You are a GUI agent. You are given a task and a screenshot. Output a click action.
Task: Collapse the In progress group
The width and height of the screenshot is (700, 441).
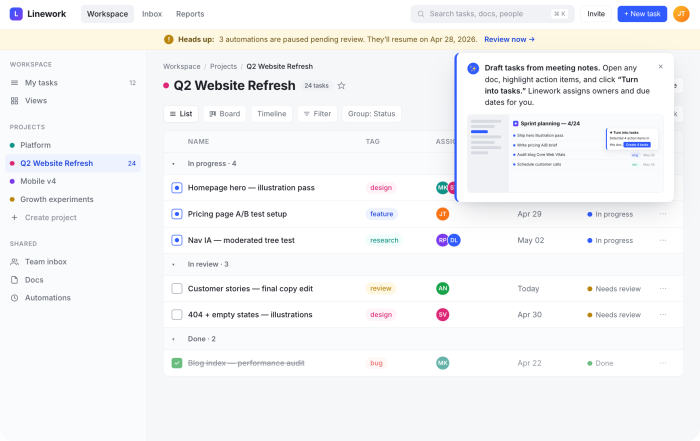pos(173,163)
